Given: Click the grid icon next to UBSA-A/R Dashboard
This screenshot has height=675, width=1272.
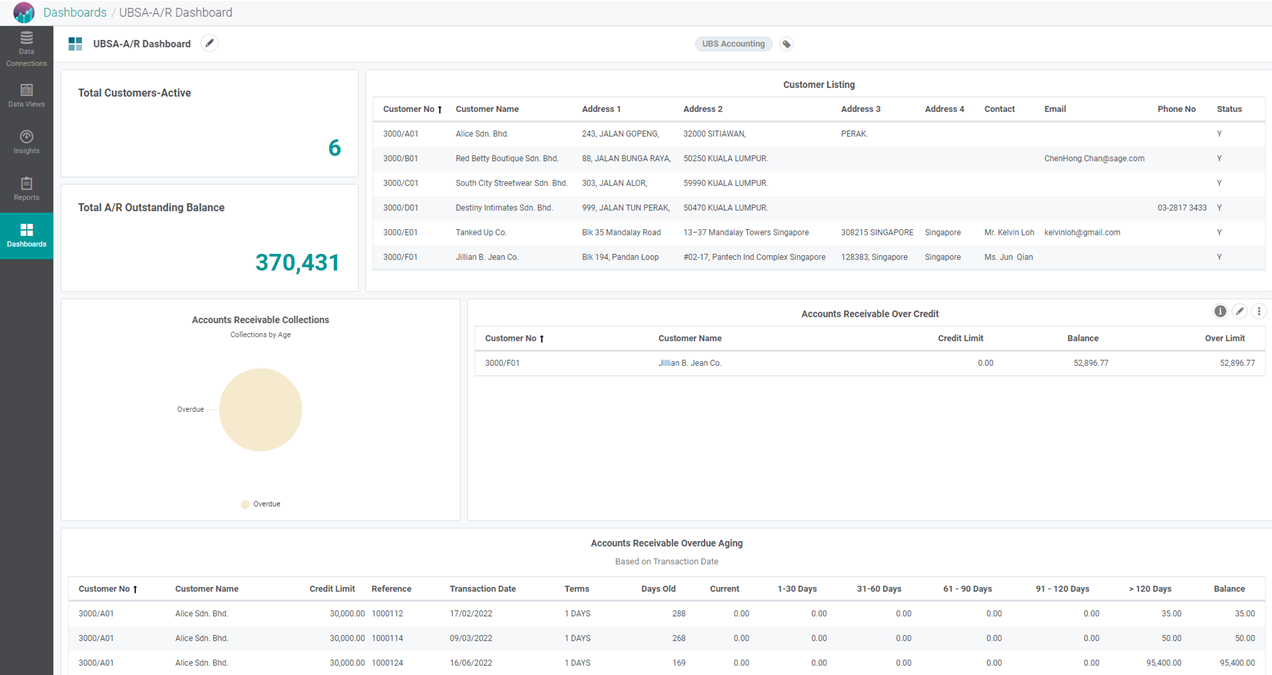Looking at the screenshot, I should tap(75, 44).
